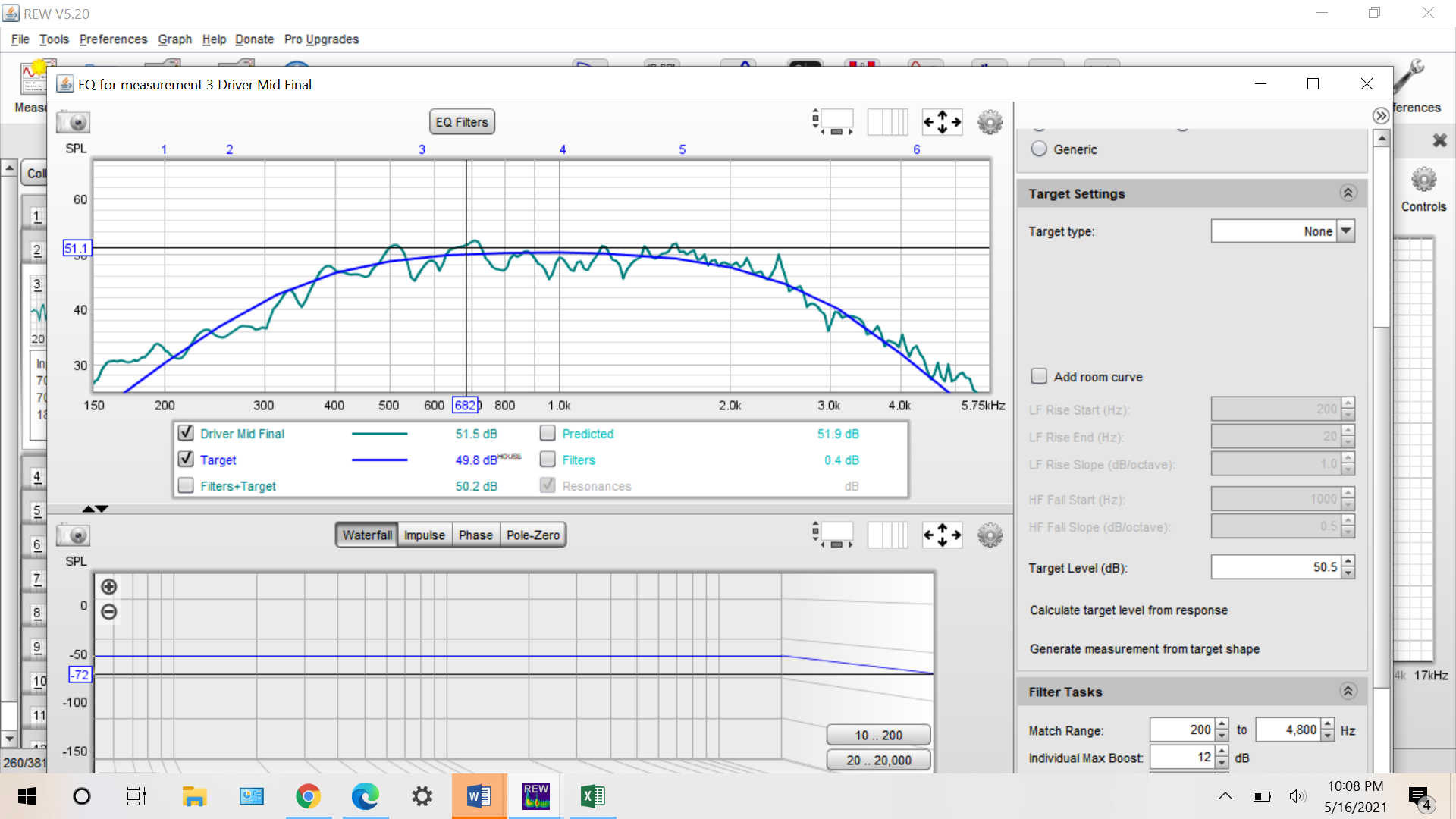Enable the Filters+Target trace

(186, 485)
